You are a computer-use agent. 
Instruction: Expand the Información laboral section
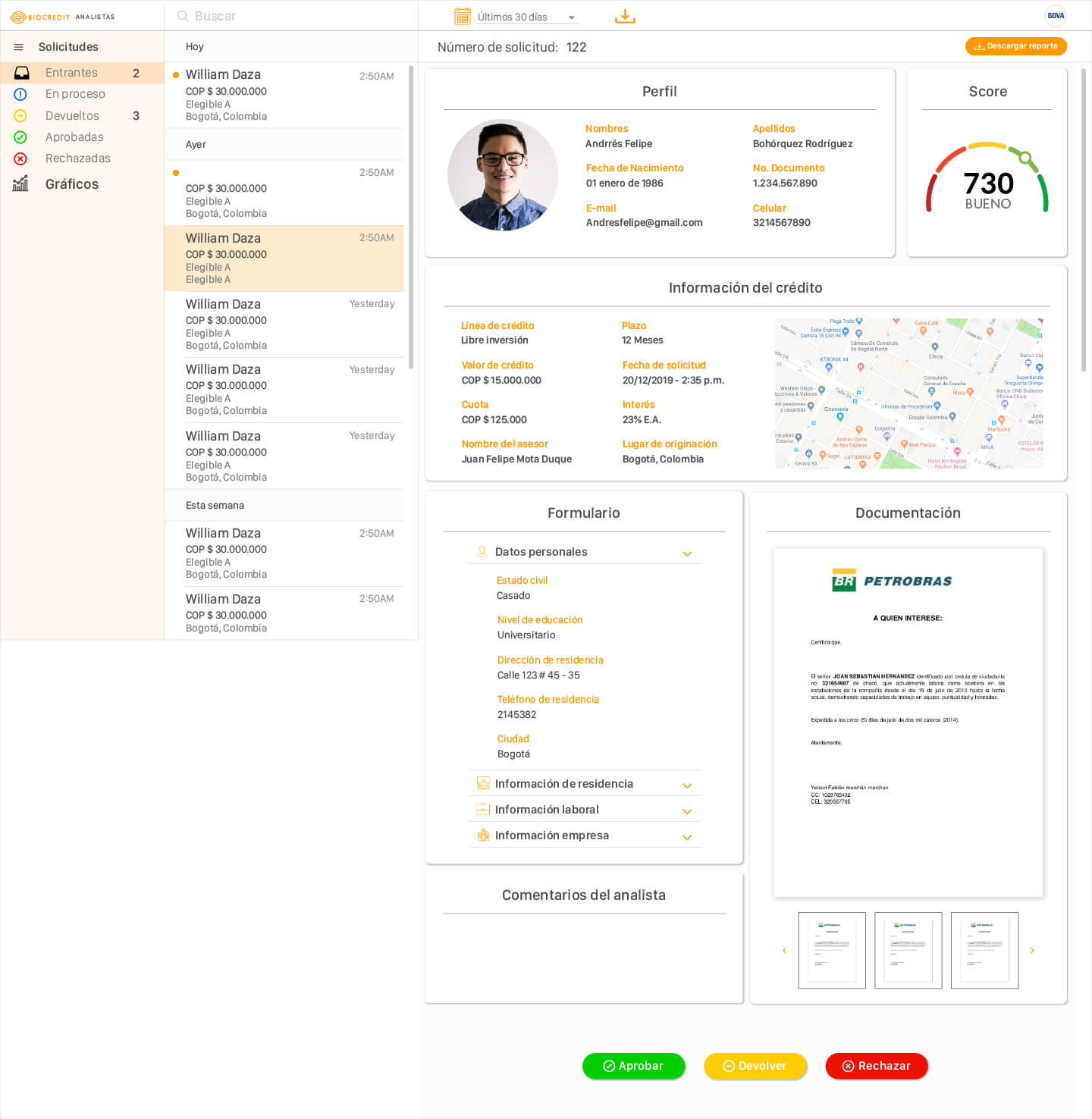pyautogui.click(x=687, y=811)
